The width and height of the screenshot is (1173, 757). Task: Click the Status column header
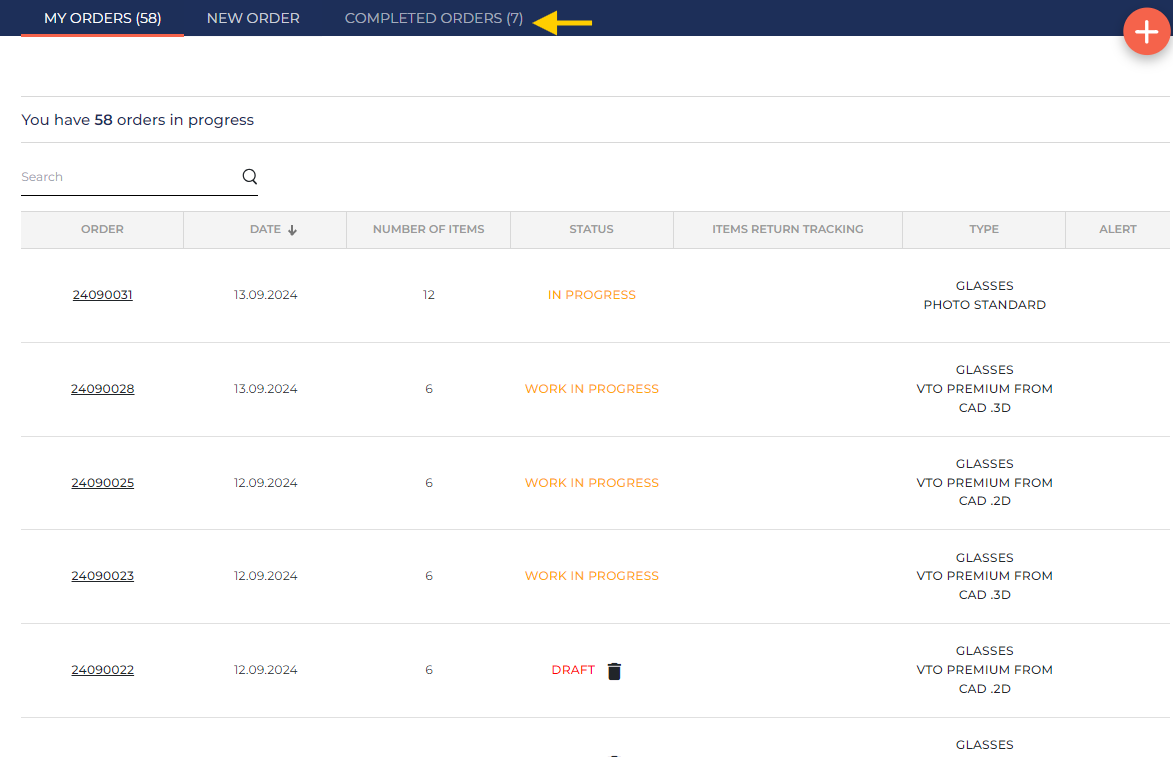tap(591, 229)
